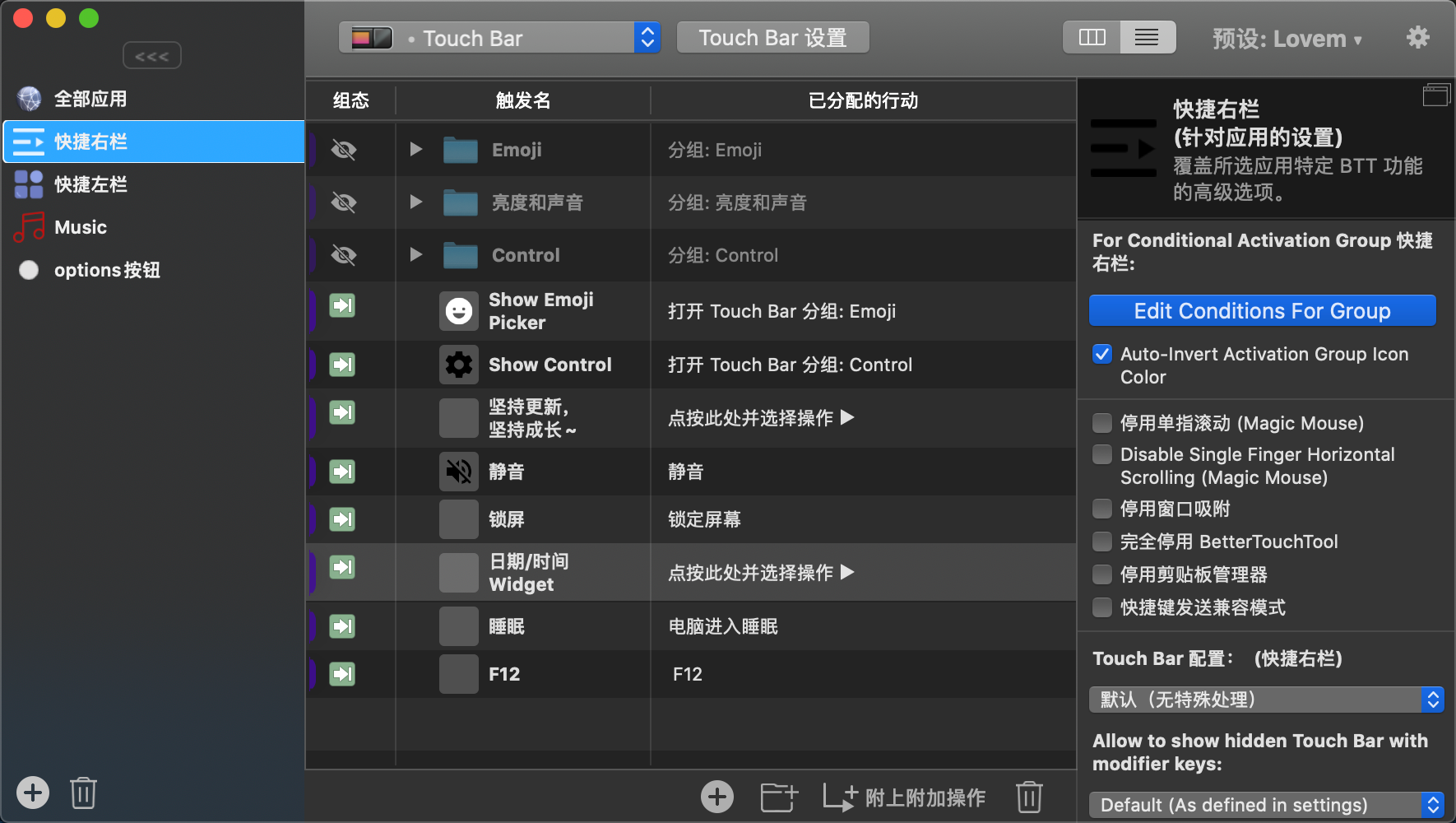Click the green arrow icon on Show Emoji Picker row
This screenshot has width=1456, height=823.
(x=342, y=305)
